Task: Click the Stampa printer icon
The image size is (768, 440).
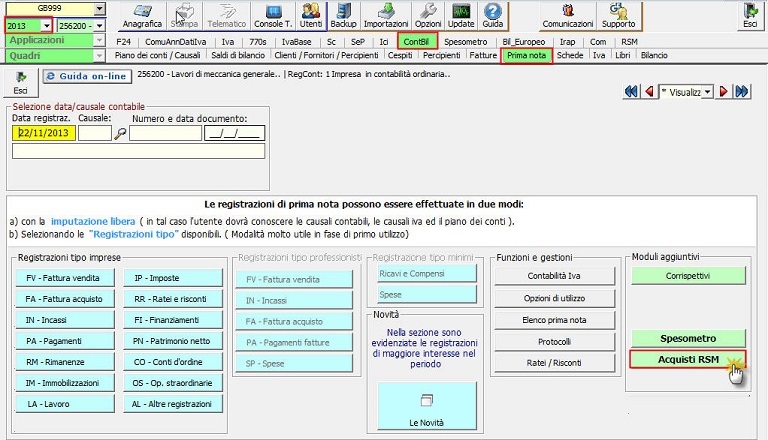Action: coord(184,16)
